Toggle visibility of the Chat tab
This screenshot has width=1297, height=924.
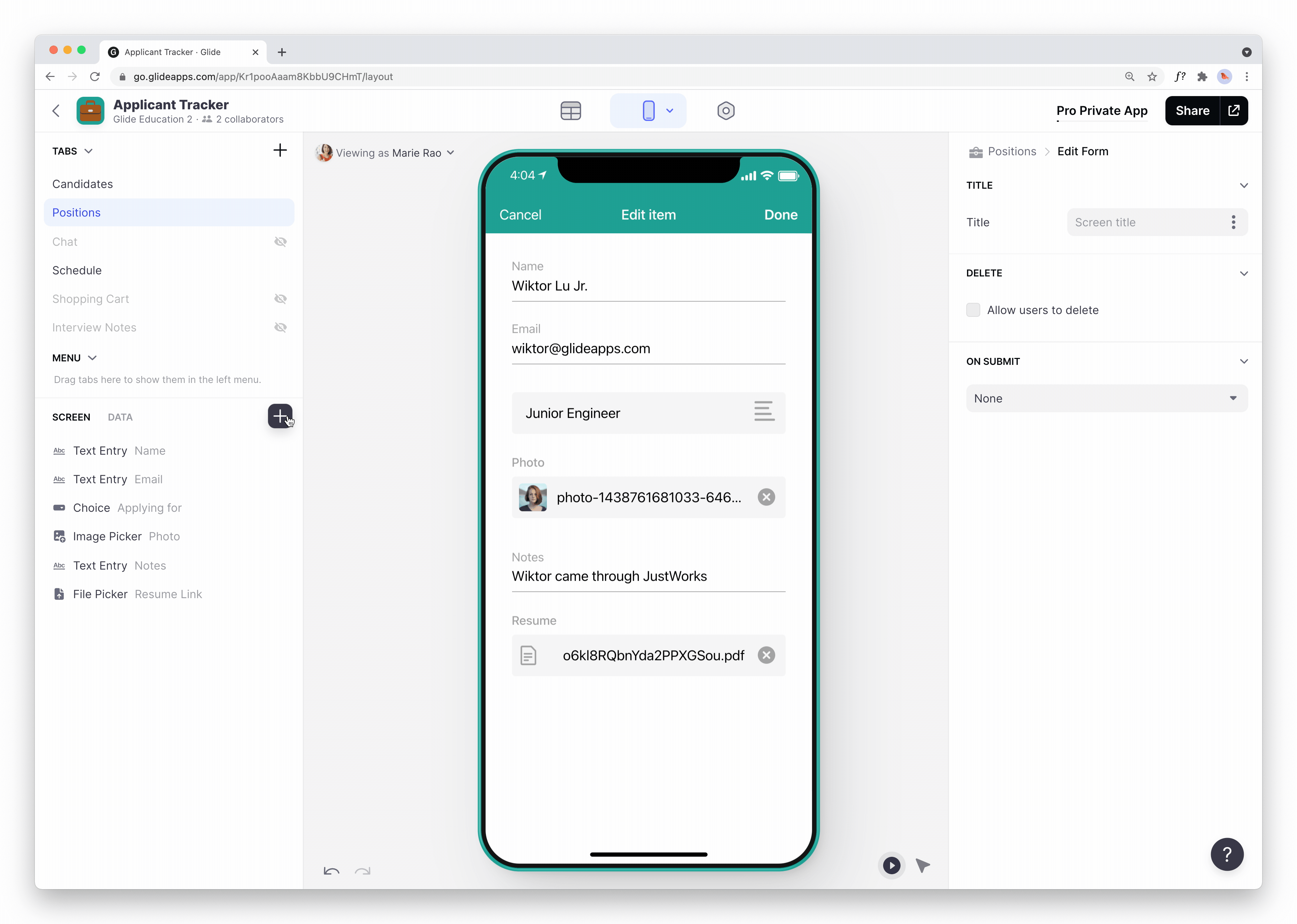(x=280, y=242)
